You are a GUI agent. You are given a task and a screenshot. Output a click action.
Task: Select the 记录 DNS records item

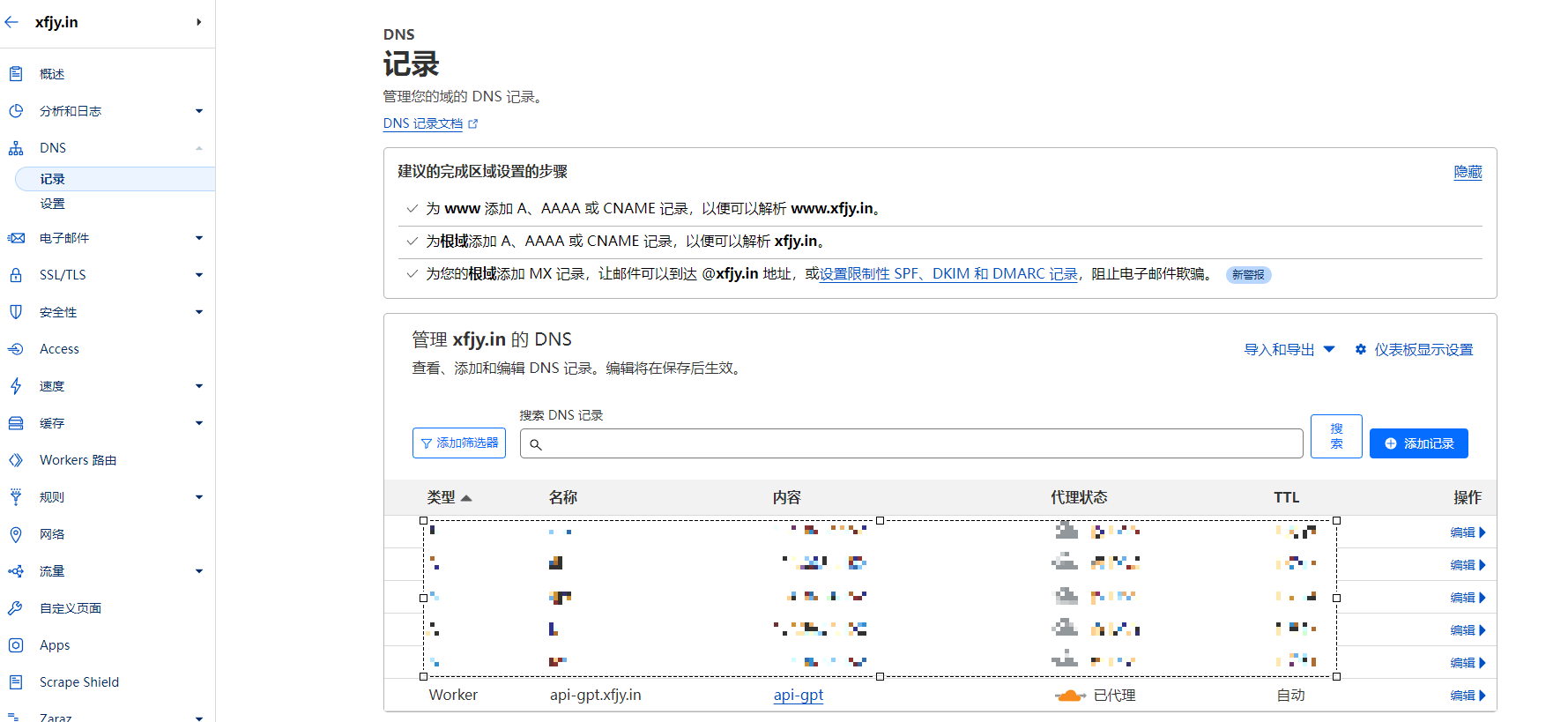click(115, 179)
